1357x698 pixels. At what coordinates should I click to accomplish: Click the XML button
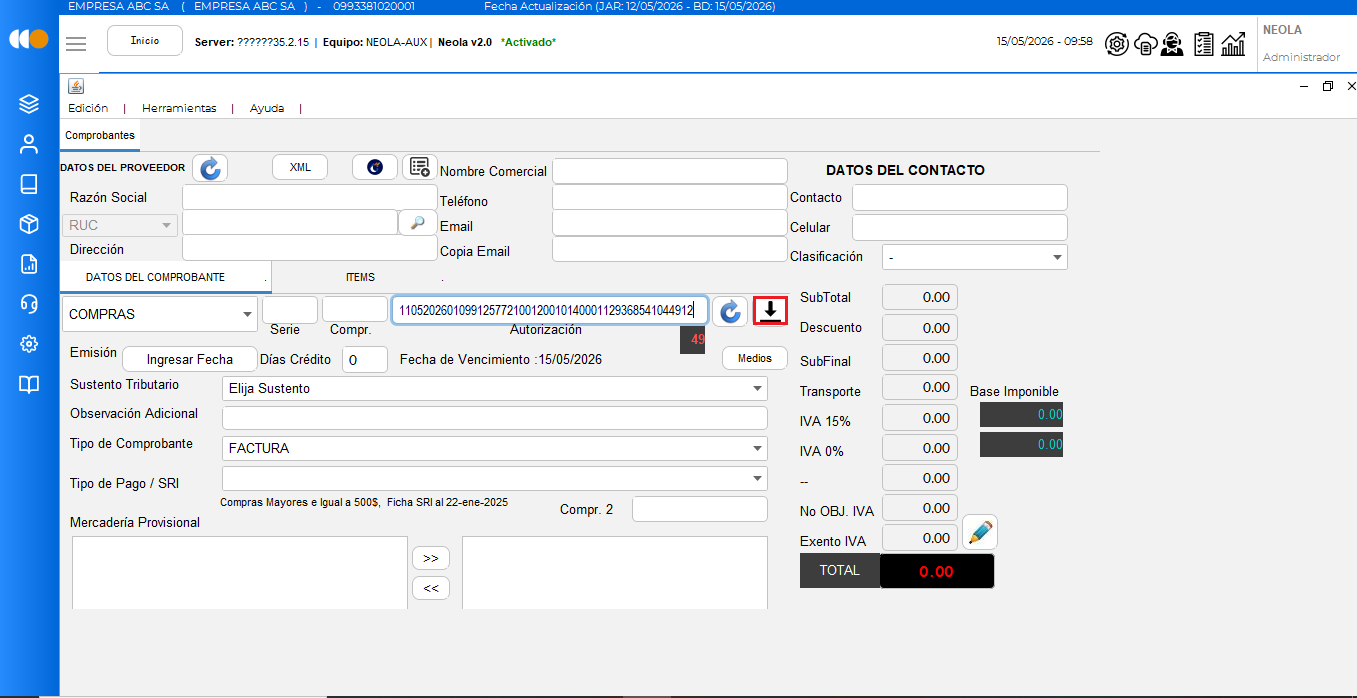[x=300, y=167]
